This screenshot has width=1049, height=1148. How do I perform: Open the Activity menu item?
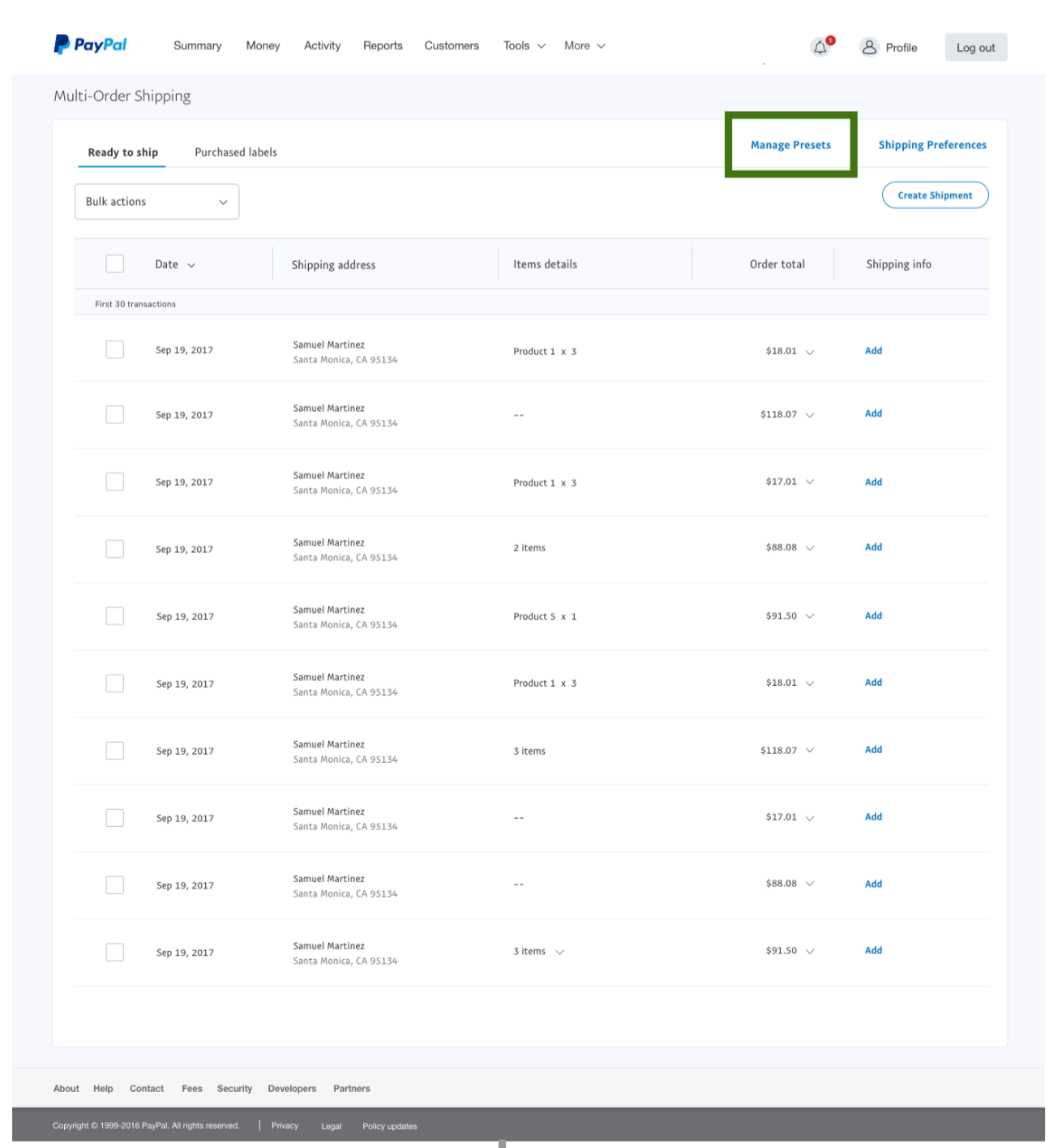click(322, 46)
